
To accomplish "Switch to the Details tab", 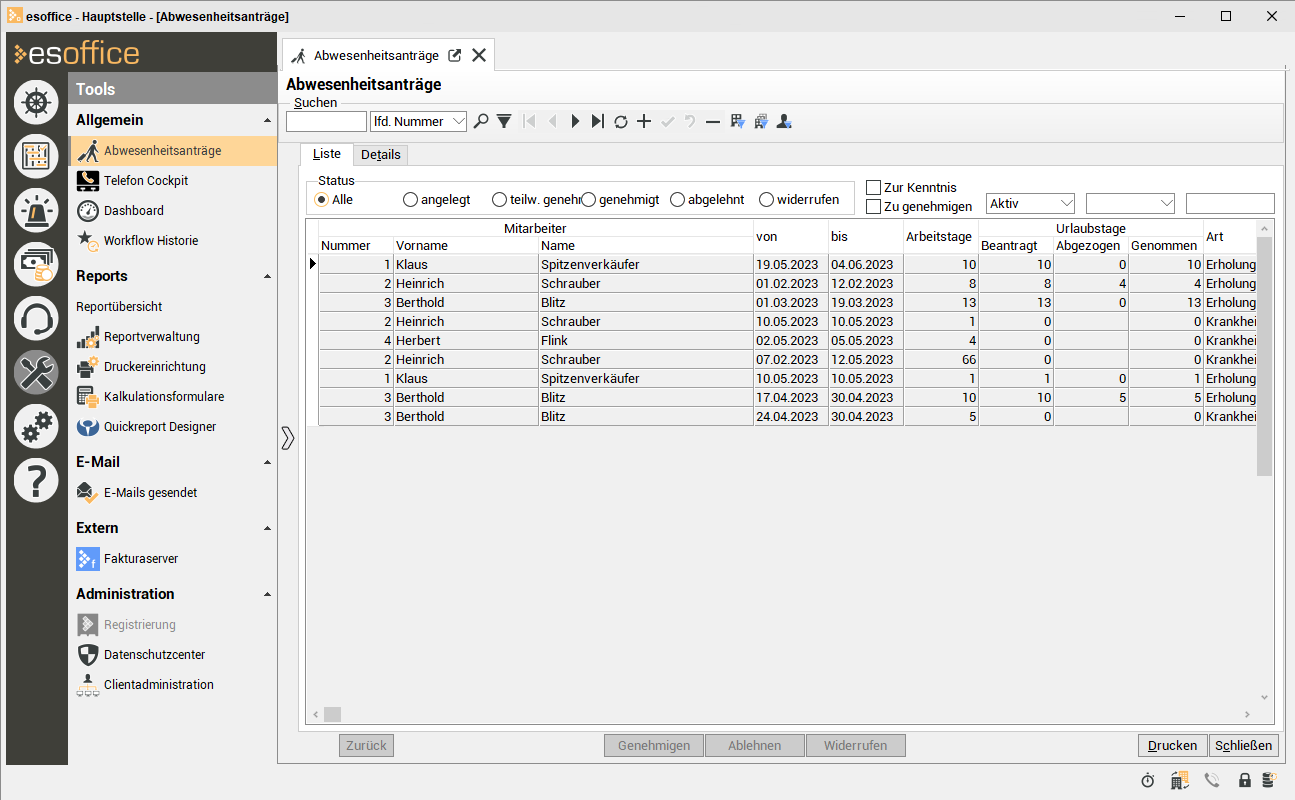I will 380,155.
